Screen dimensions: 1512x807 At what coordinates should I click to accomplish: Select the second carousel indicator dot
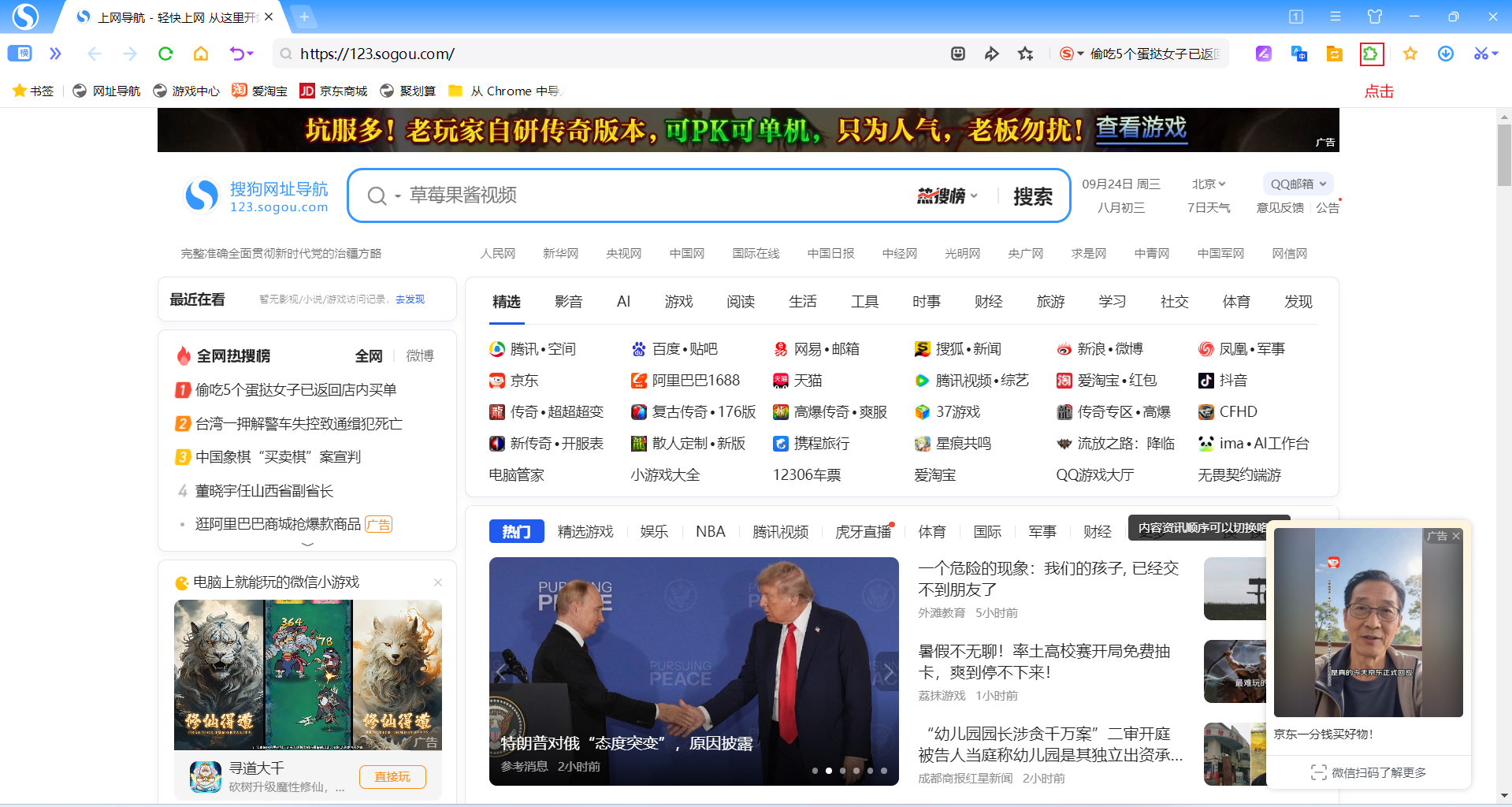(828, 771)
